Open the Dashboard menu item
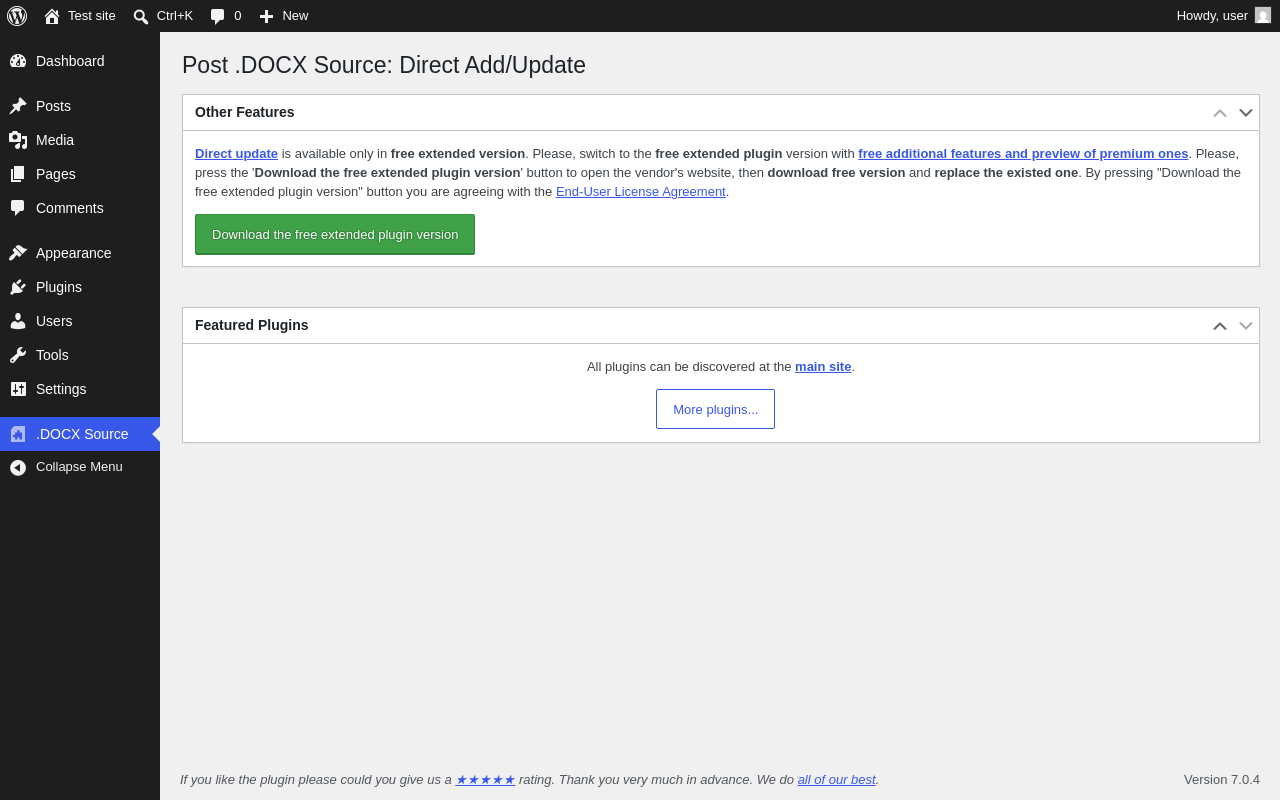Image resolution: width=1280 pixels, height=800 pixels. (x=80, y=61)
